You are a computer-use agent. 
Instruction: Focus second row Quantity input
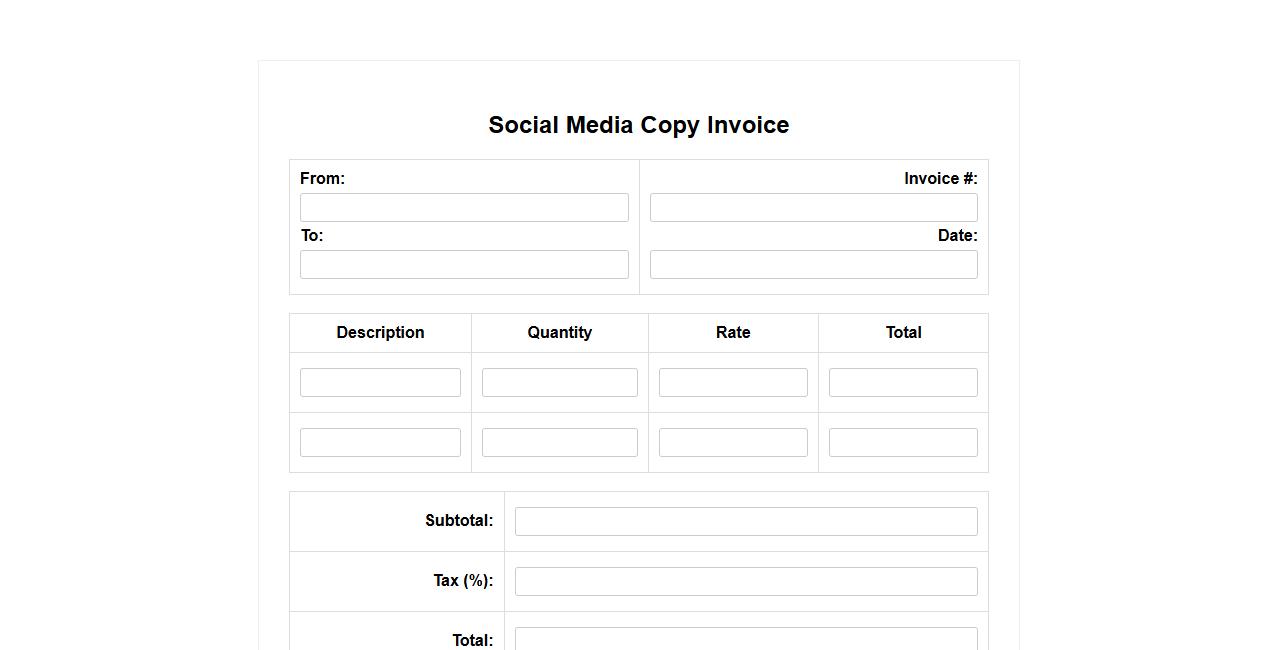pos(559,443)
